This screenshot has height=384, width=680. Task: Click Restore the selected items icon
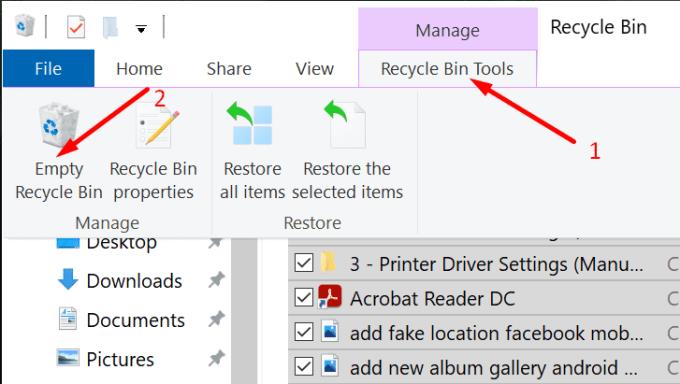click(x=346, y=125)
